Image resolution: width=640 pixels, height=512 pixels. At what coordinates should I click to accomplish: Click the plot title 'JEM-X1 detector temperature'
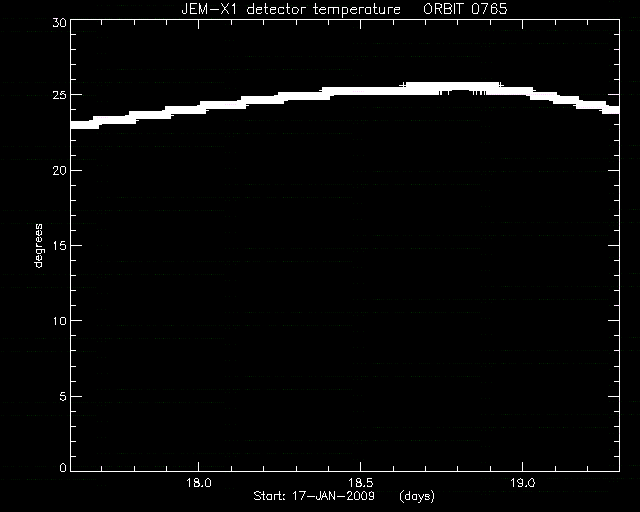291,9
